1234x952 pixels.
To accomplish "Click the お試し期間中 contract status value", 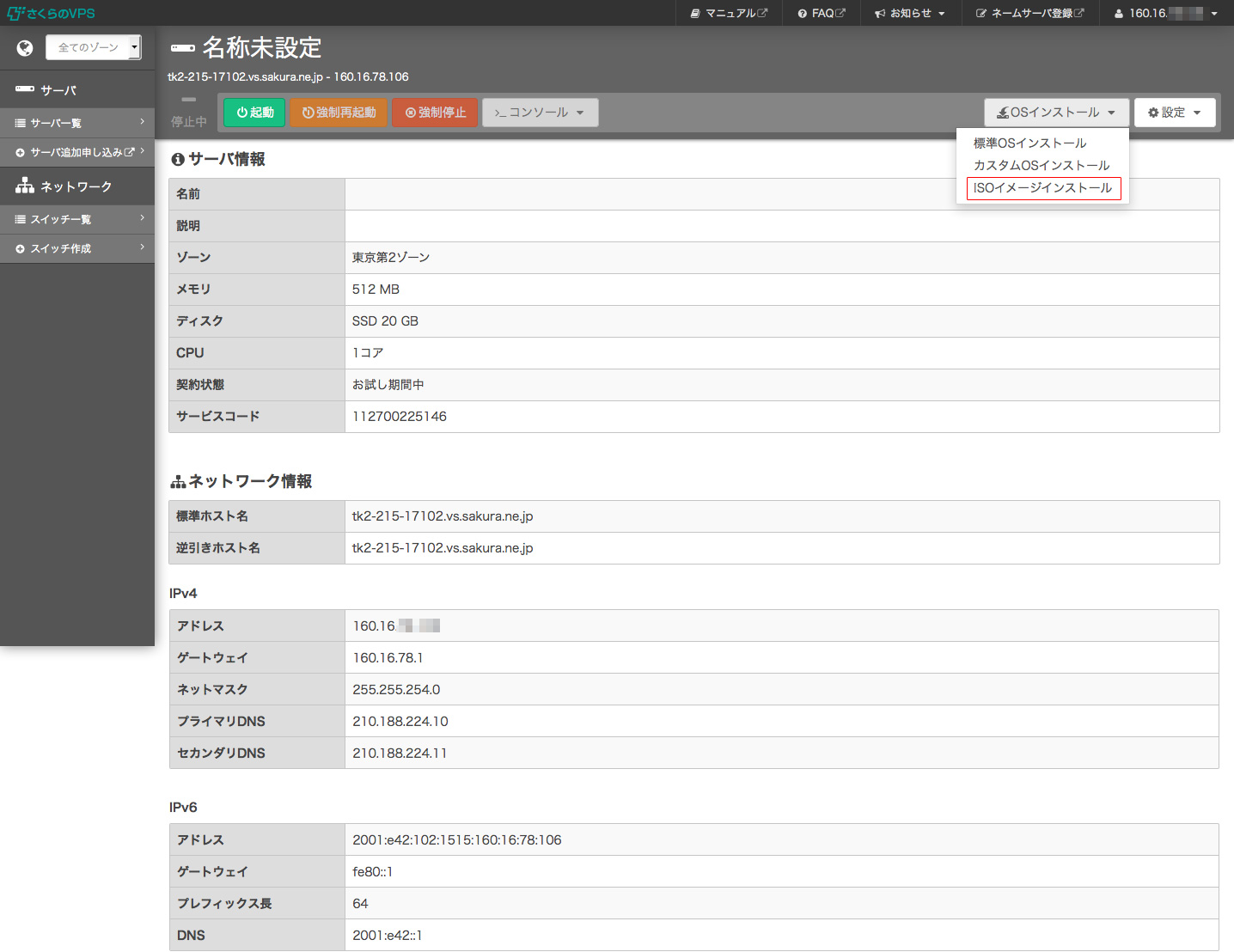I will [388, 385].
